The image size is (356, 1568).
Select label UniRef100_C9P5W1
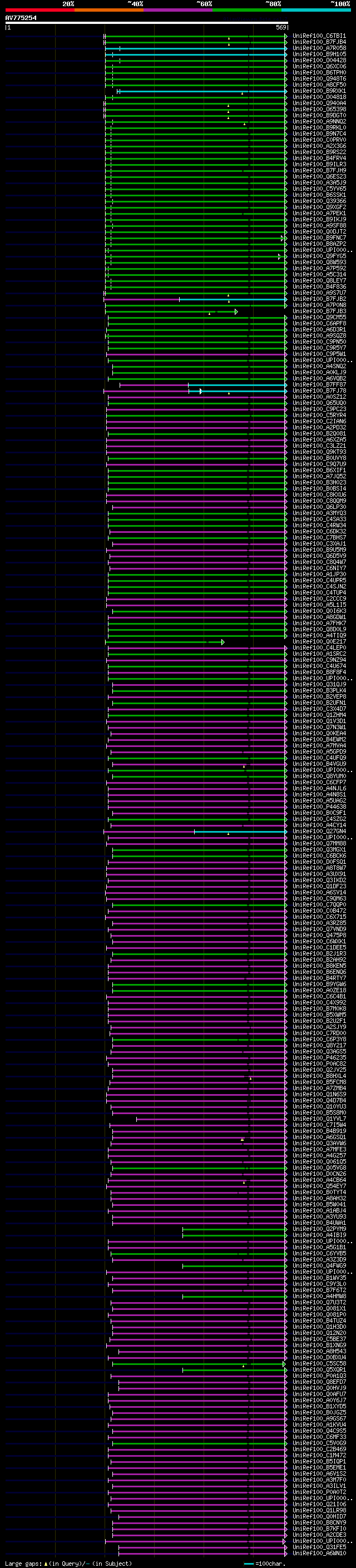pos(319,354)
